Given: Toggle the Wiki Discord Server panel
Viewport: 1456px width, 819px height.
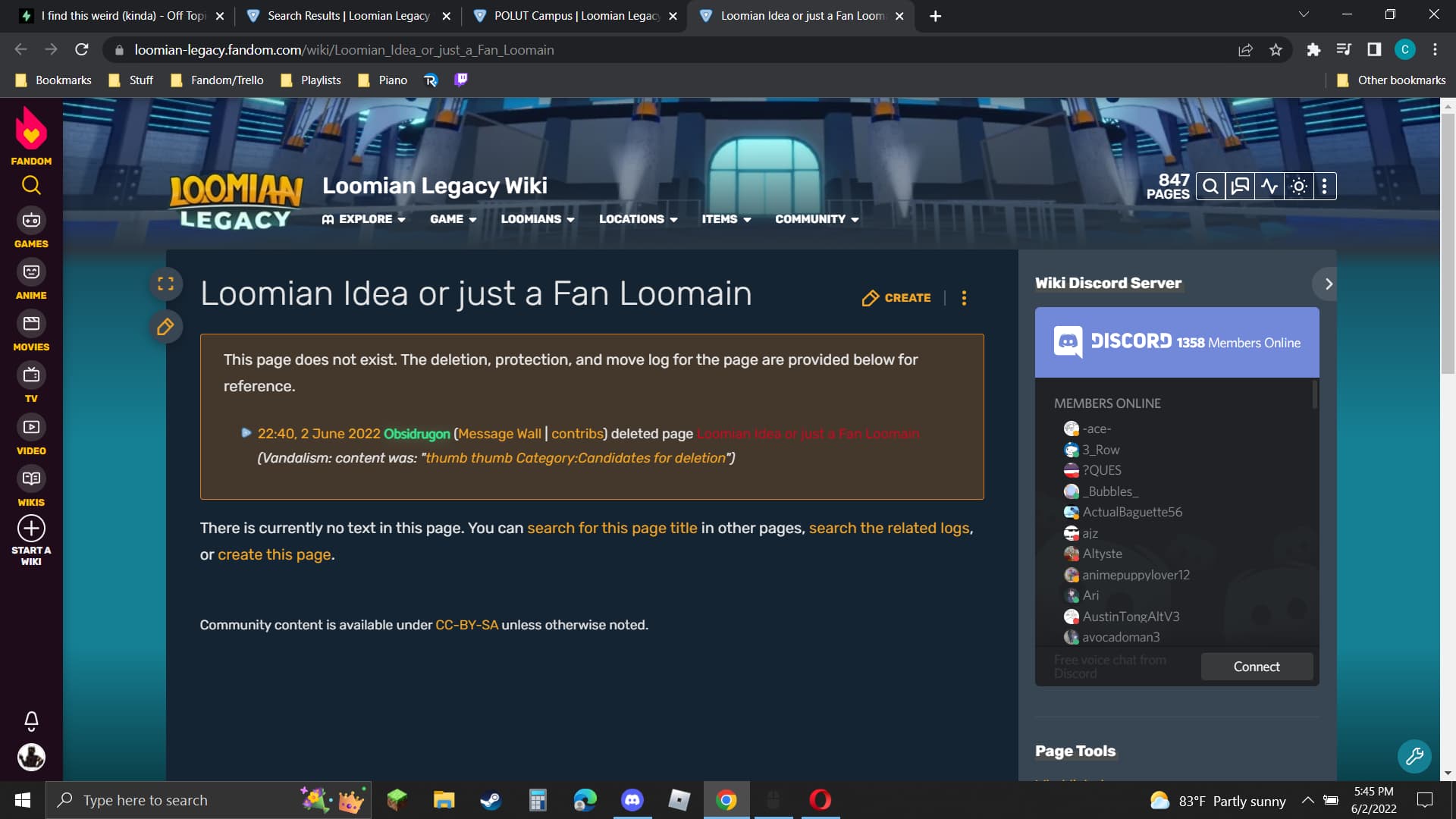Looking at the screenshot, I should coord(1328,283).
